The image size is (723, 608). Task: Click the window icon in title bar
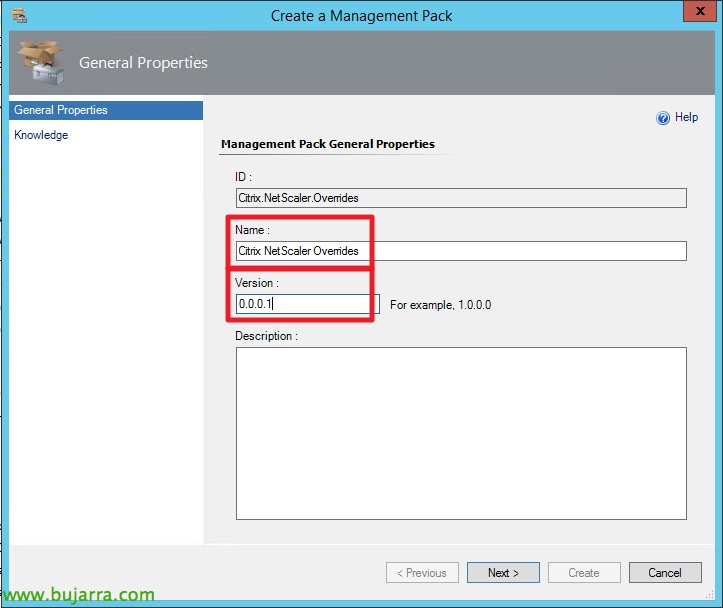19,15
